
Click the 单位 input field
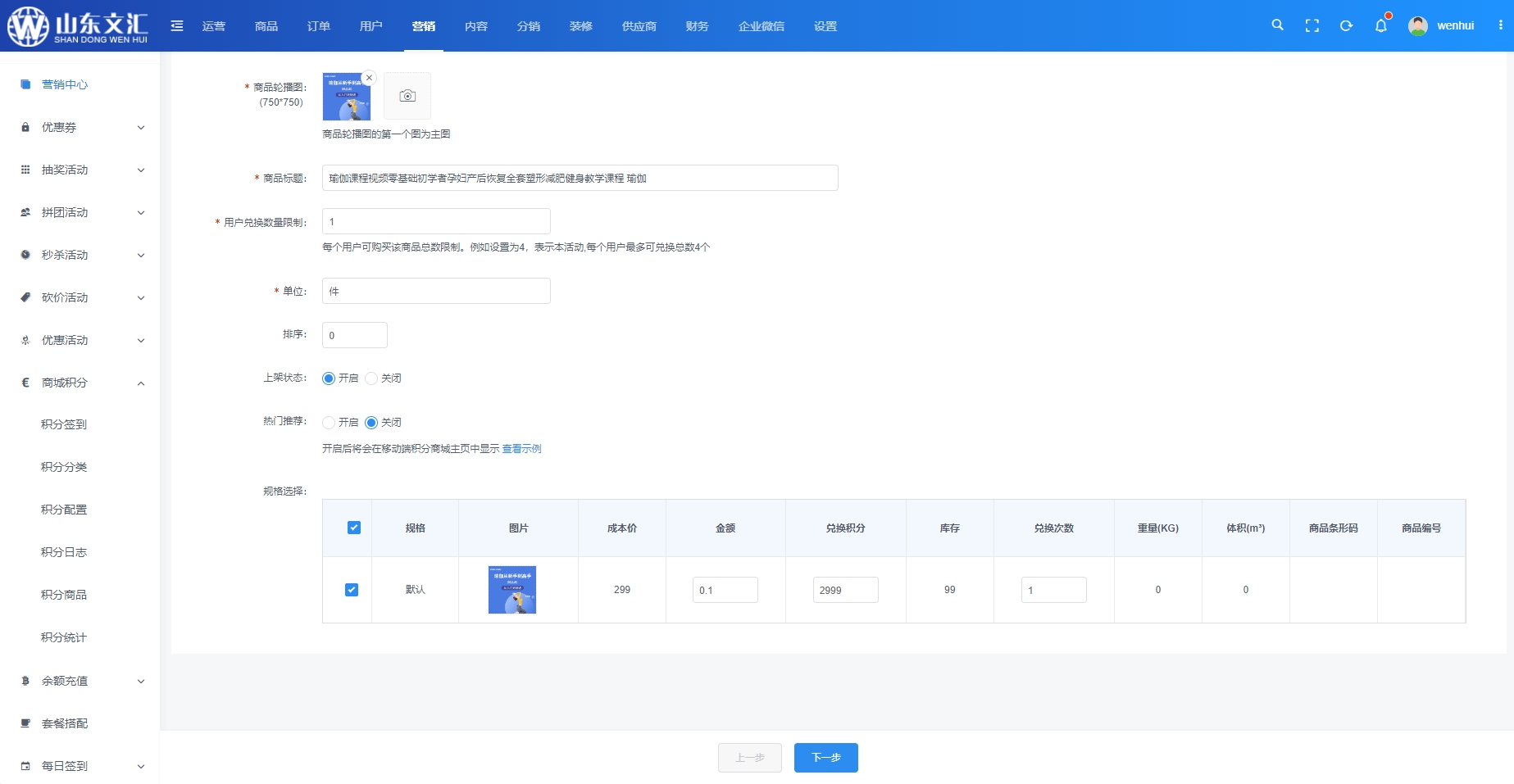tap(436, 291)
